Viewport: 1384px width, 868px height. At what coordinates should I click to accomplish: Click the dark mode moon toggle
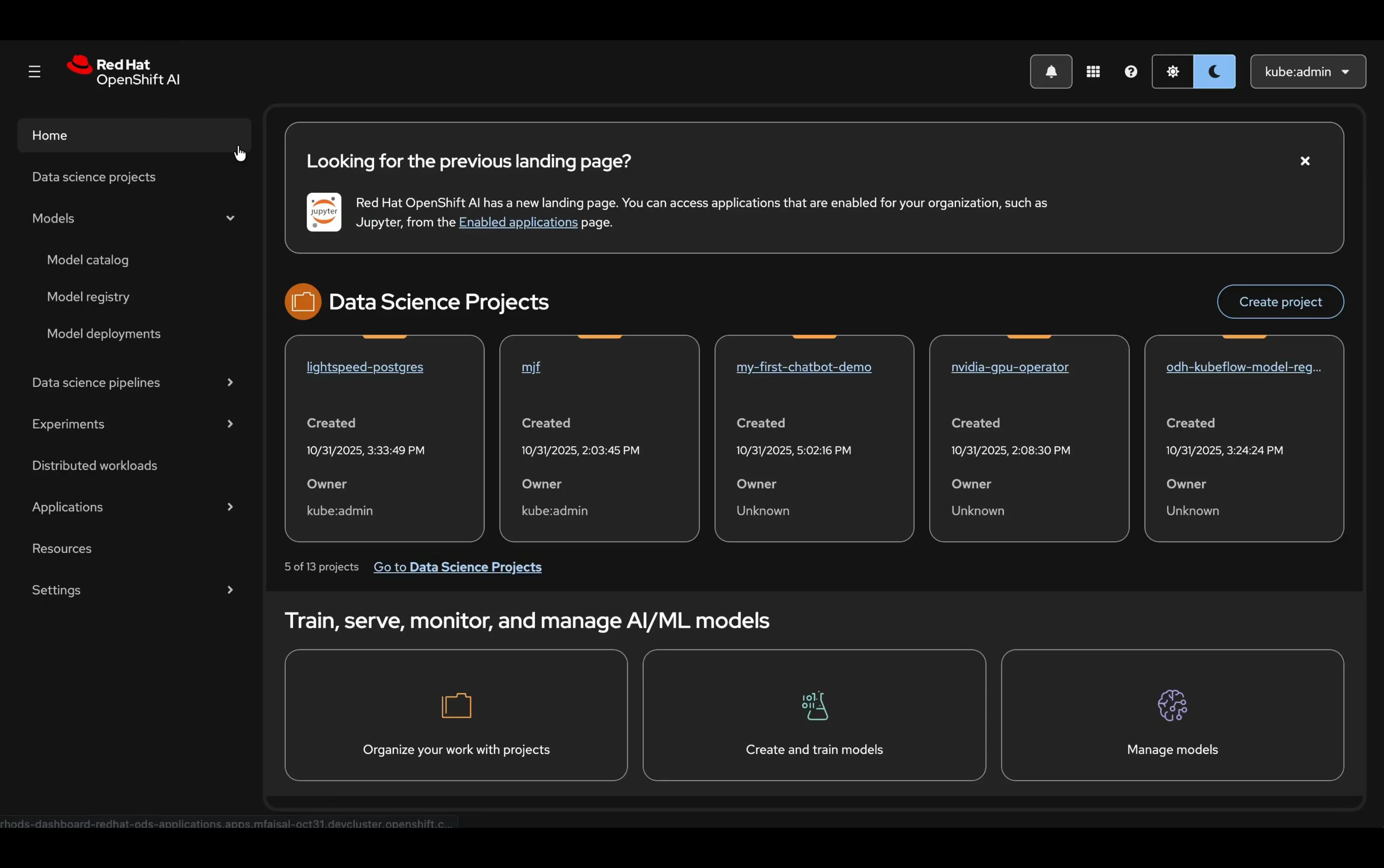pos(1215,71)
